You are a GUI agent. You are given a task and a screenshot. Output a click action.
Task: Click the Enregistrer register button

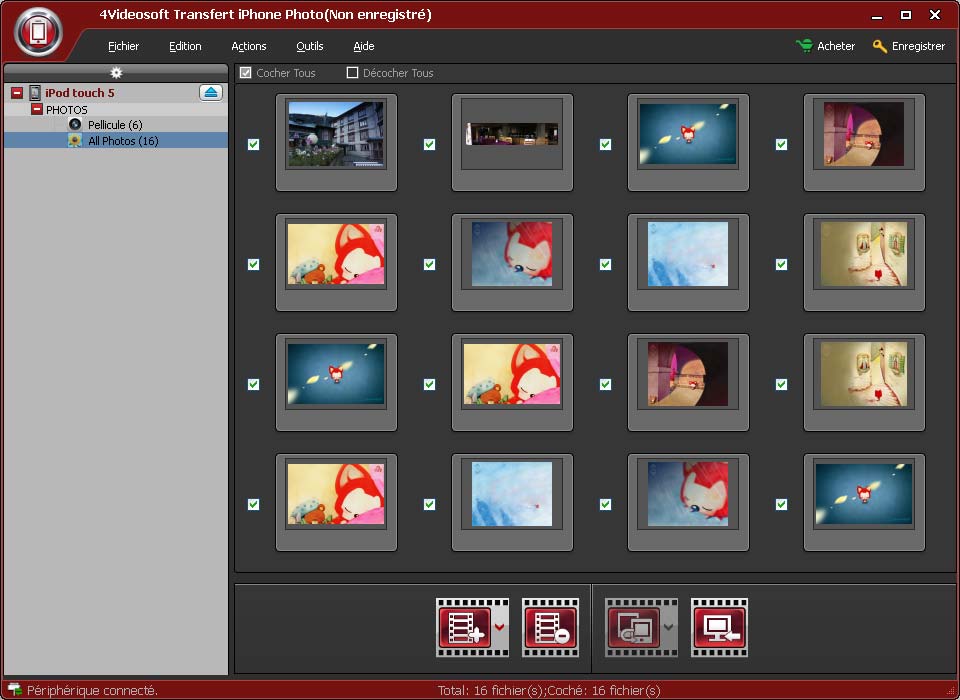click(908, 46)
